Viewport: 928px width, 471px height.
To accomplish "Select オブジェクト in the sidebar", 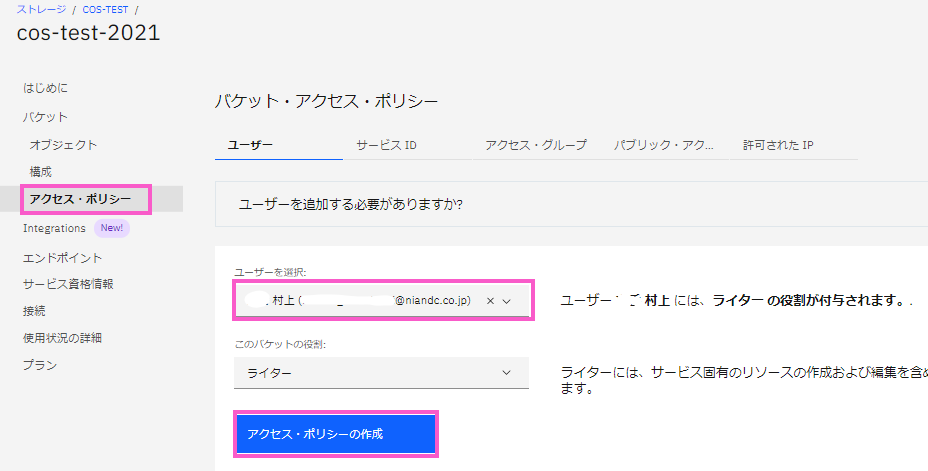I will click(x=63, y=144).
